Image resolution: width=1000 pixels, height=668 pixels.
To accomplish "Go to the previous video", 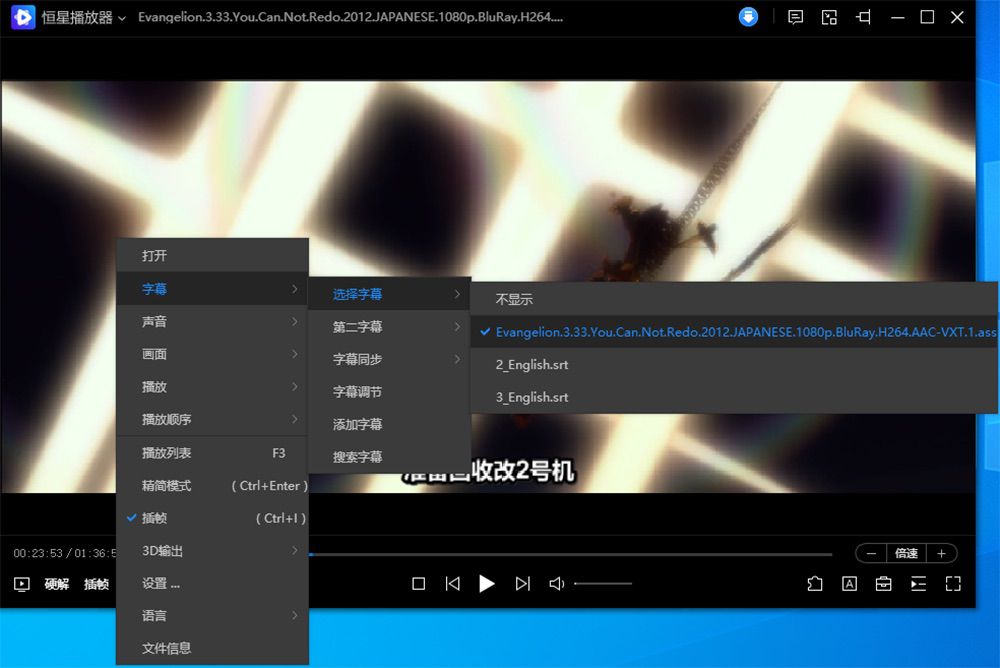I will (x=453, y=584).
